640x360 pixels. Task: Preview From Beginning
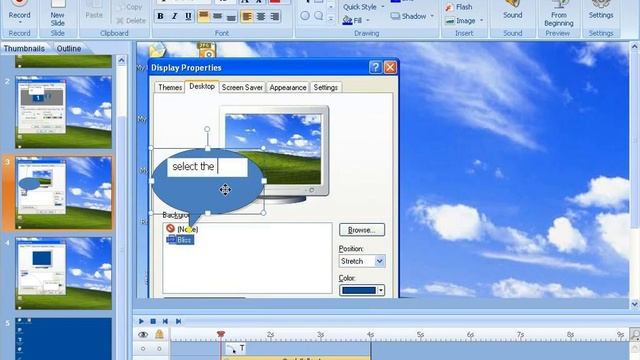tap(558, 13)
